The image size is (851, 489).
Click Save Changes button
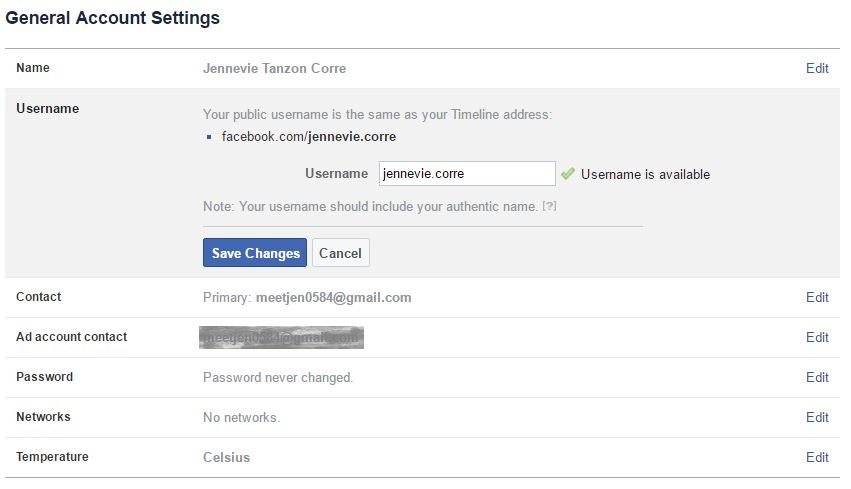pos(255,253)
